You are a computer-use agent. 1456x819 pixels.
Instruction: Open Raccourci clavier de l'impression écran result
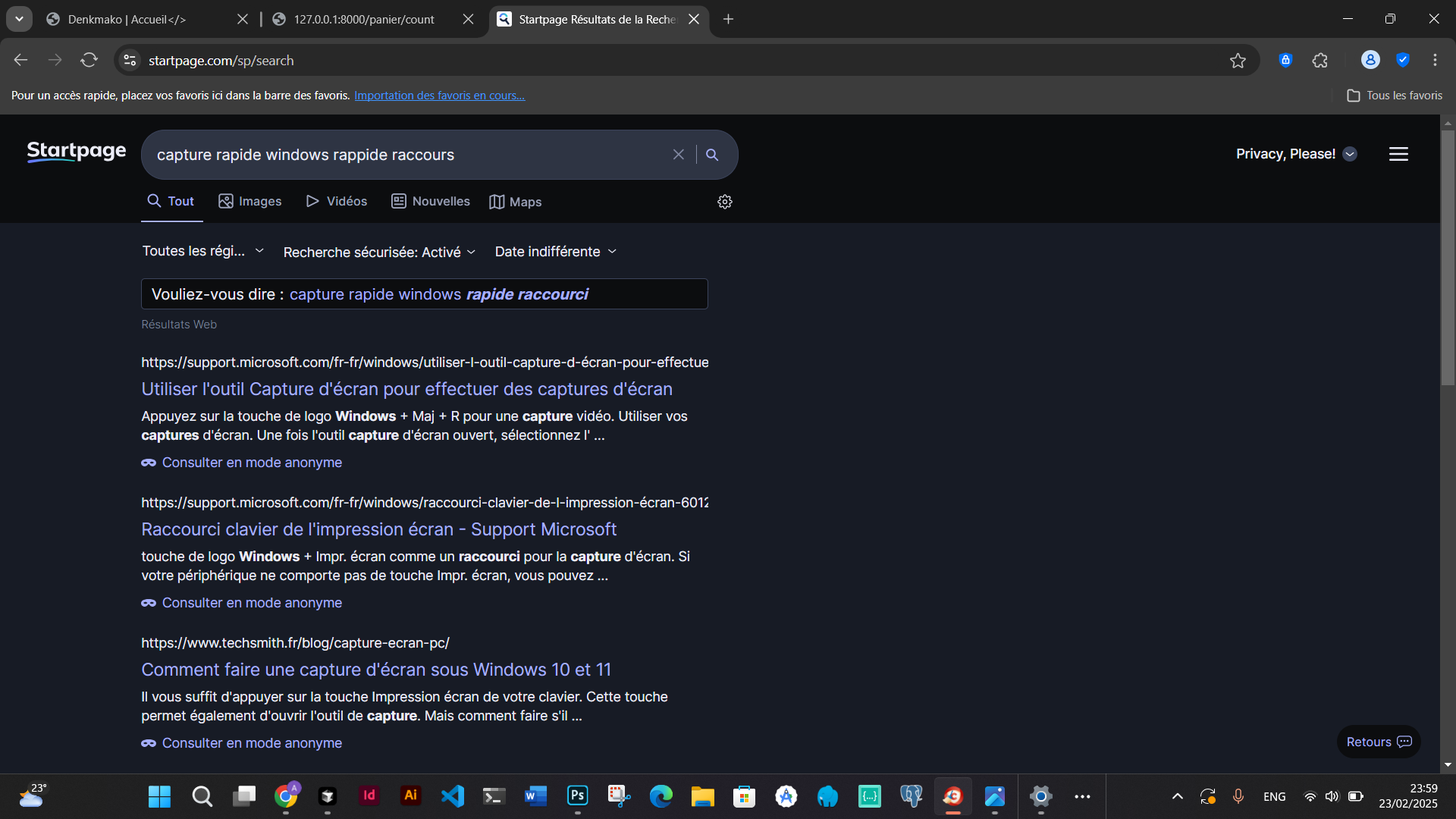pyautogui.click(x=378, y=529)
